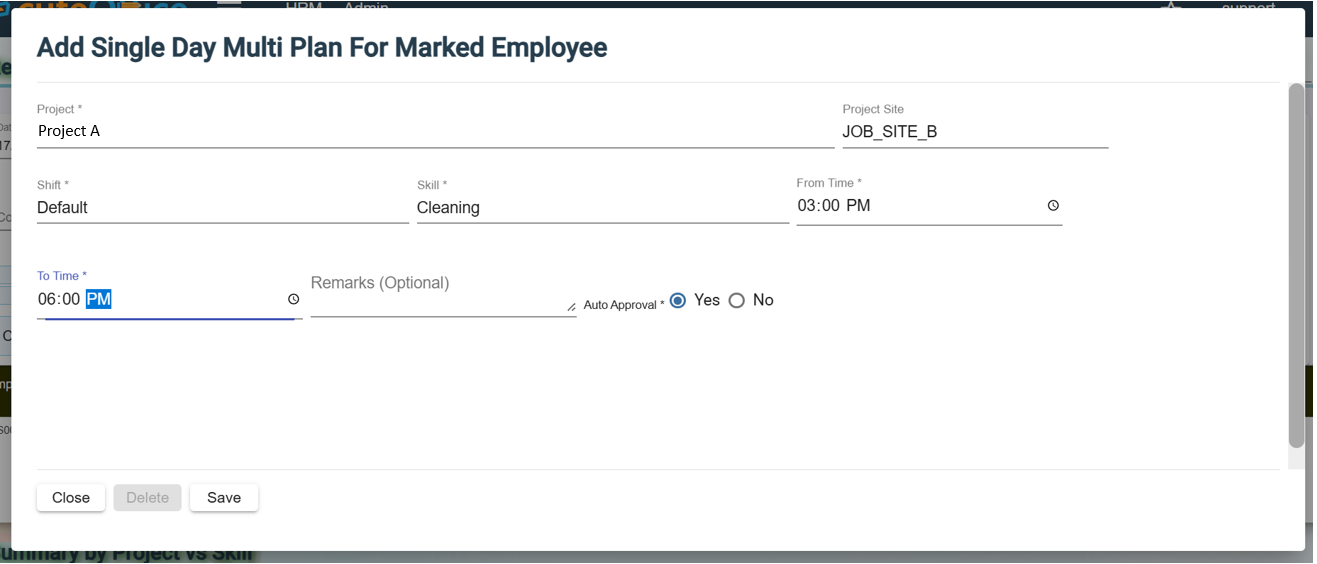Screen dimensions: 1317x564
Task: Click the Remarks box resize handle
Action: pos(571,307)
